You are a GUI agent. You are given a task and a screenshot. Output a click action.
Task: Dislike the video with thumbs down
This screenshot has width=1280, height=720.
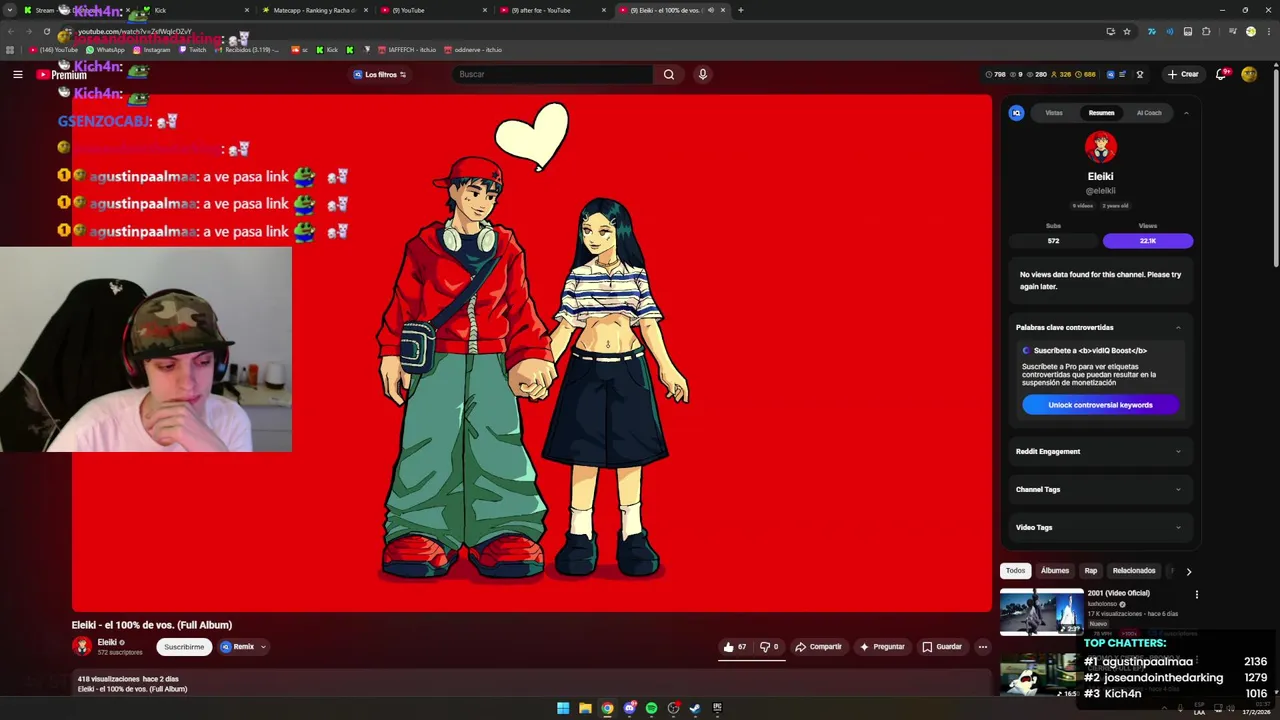(x=769, y=647)
